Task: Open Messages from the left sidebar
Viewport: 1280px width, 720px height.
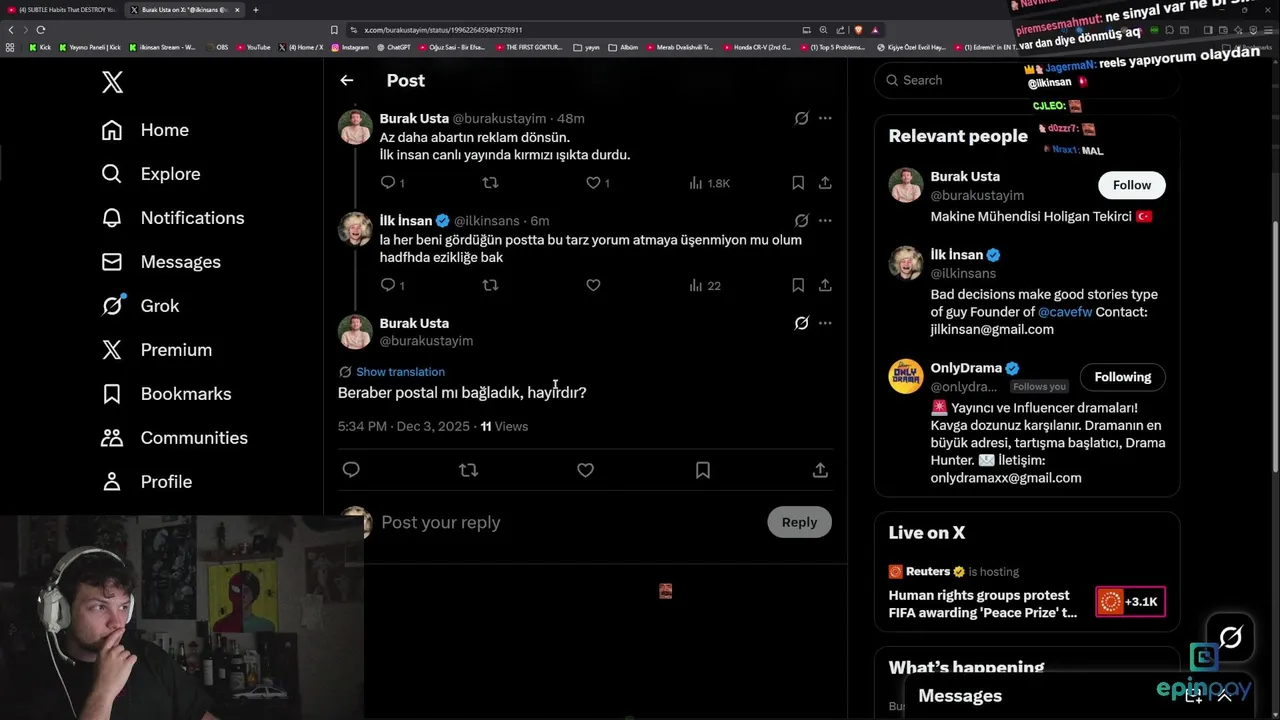Action: [161, 262]
